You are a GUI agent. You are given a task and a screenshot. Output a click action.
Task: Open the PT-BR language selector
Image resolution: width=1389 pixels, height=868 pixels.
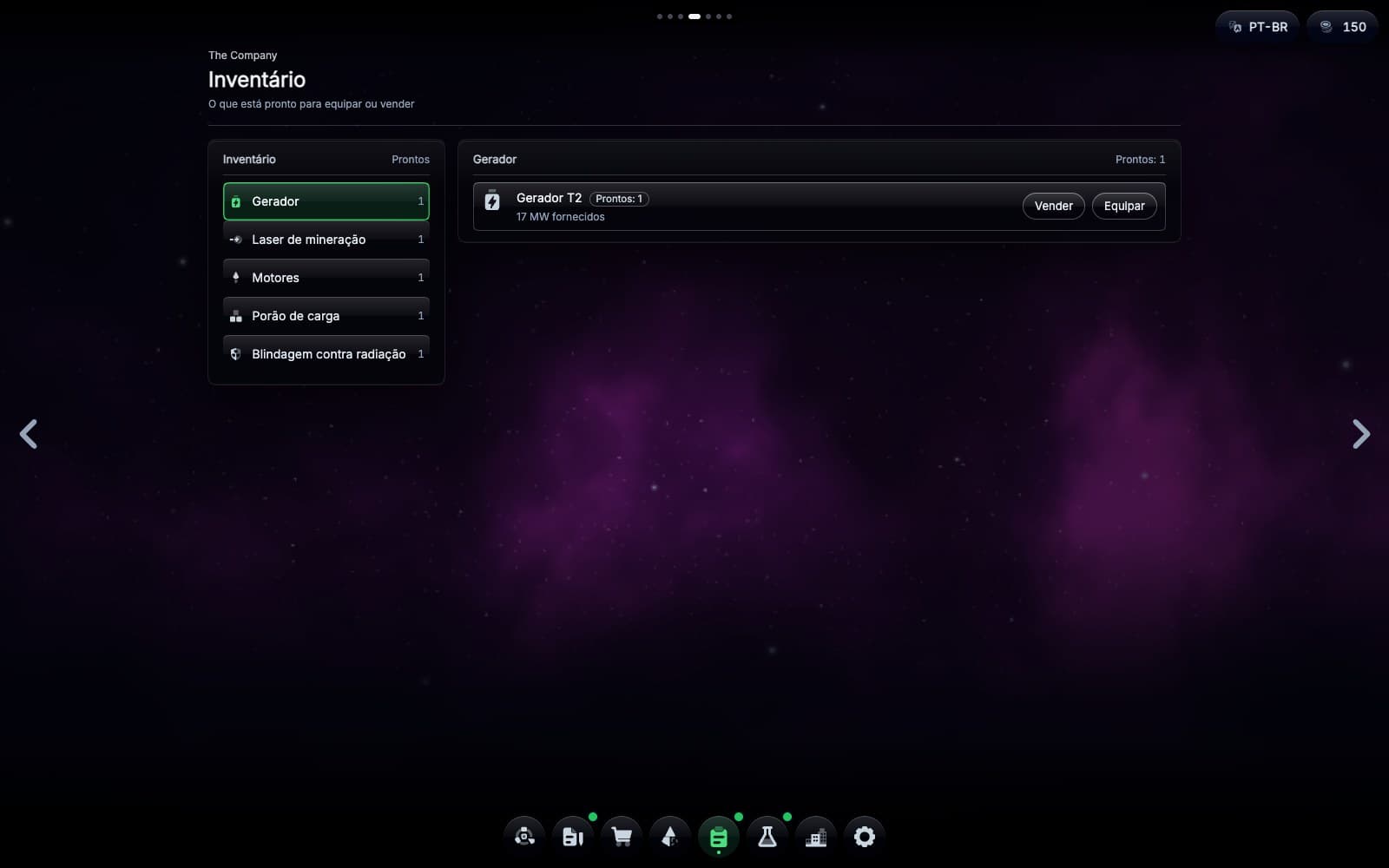pyautogui.click(x=1258, y=27)
